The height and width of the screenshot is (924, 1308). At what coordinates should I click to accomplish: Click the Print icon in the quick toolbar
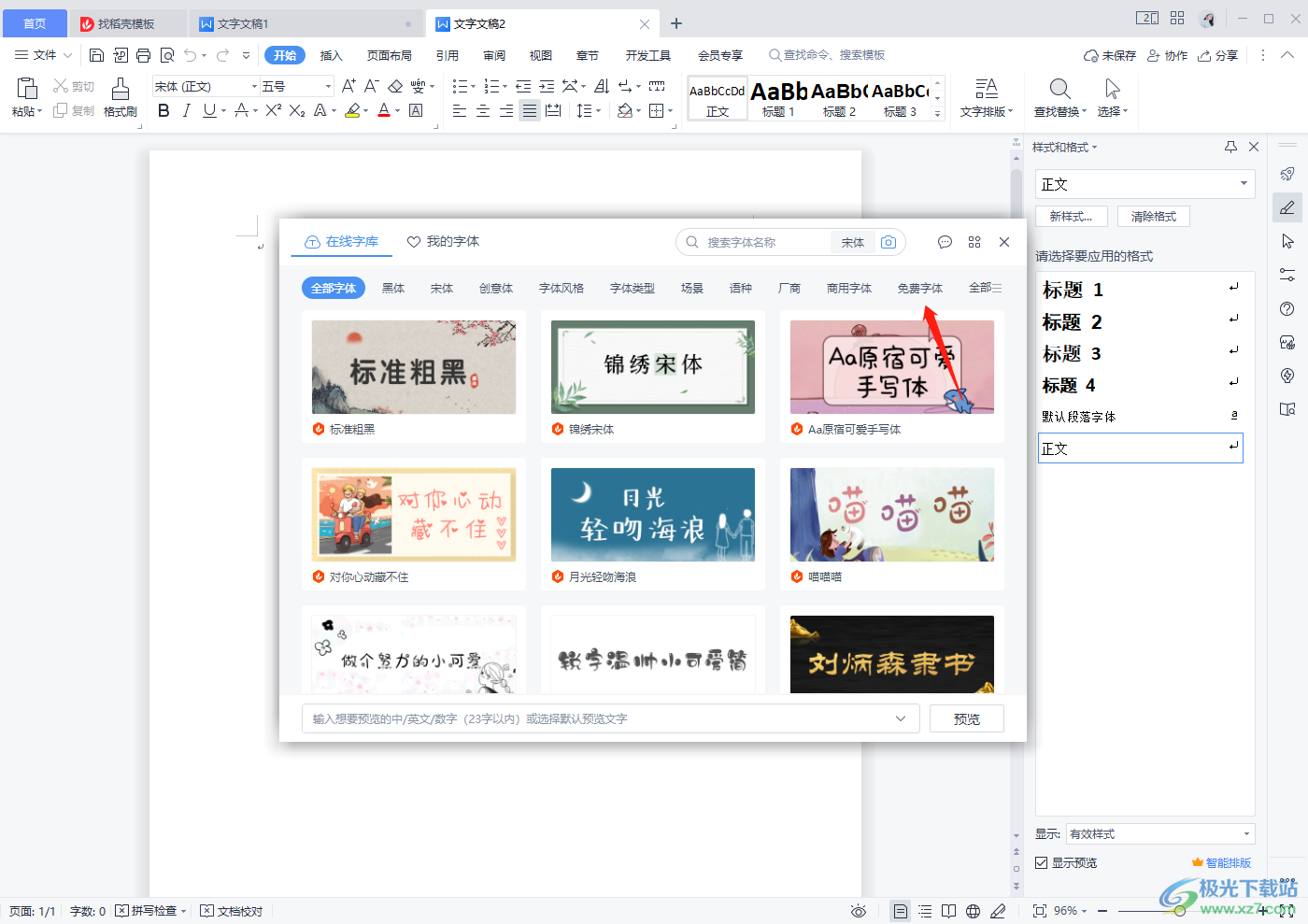click(143, 55)
